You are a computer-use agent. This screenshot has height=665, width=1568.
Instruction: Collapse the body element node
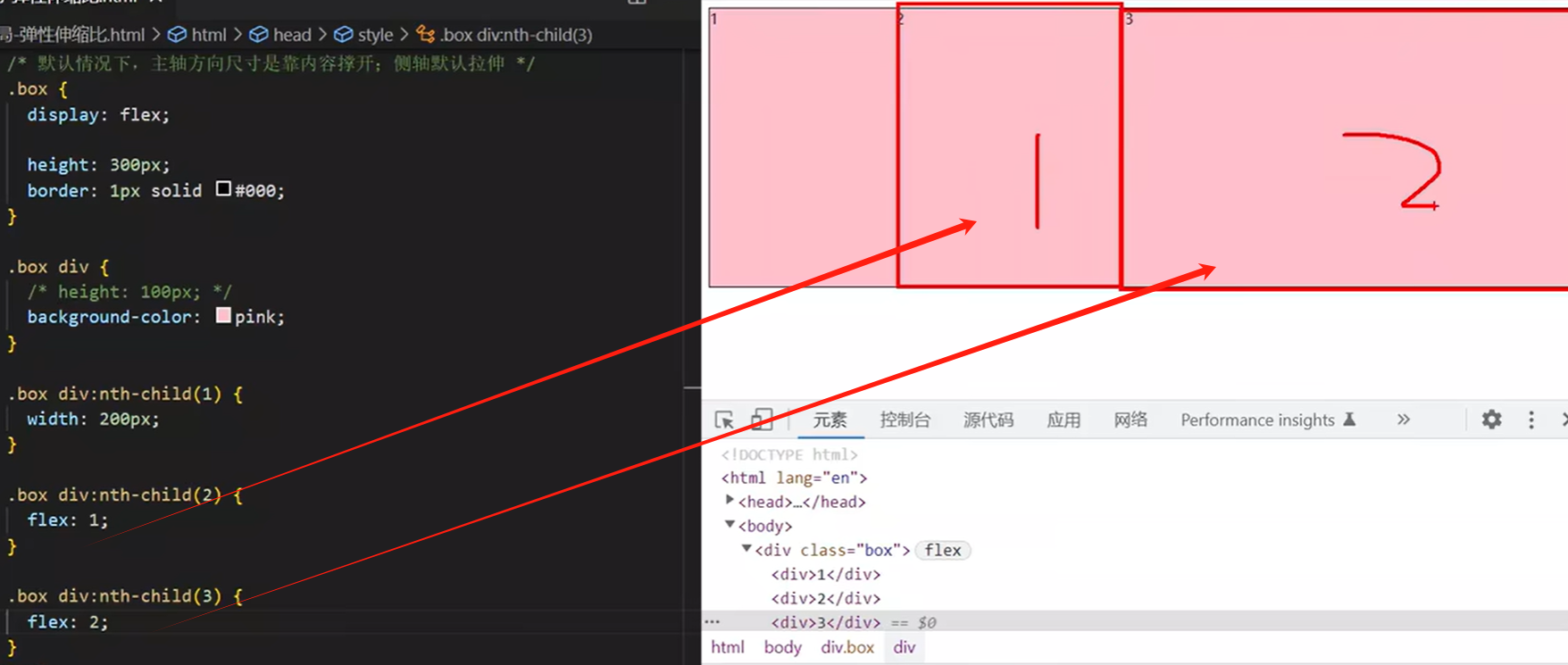point(730,525)
